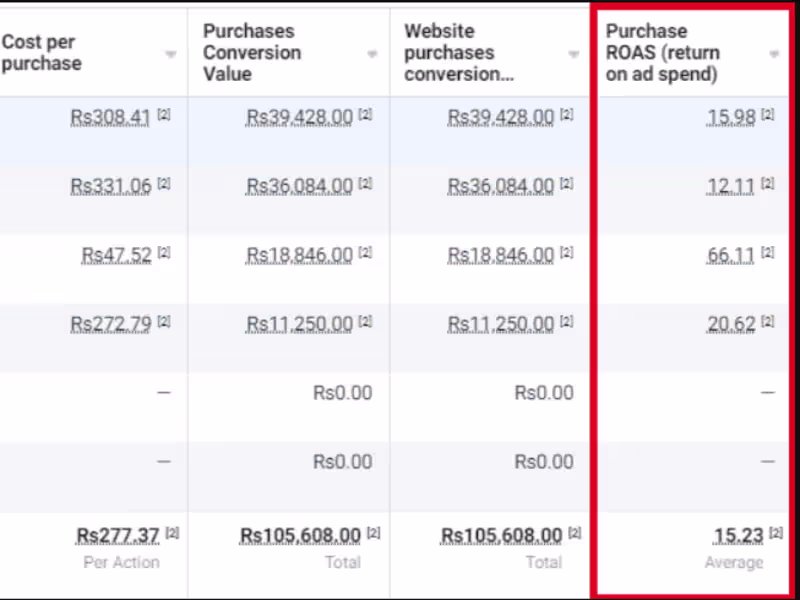Screen dimensions: 800x600
Task: Select the 20.62 ROAS value
Action: [731, 325]
